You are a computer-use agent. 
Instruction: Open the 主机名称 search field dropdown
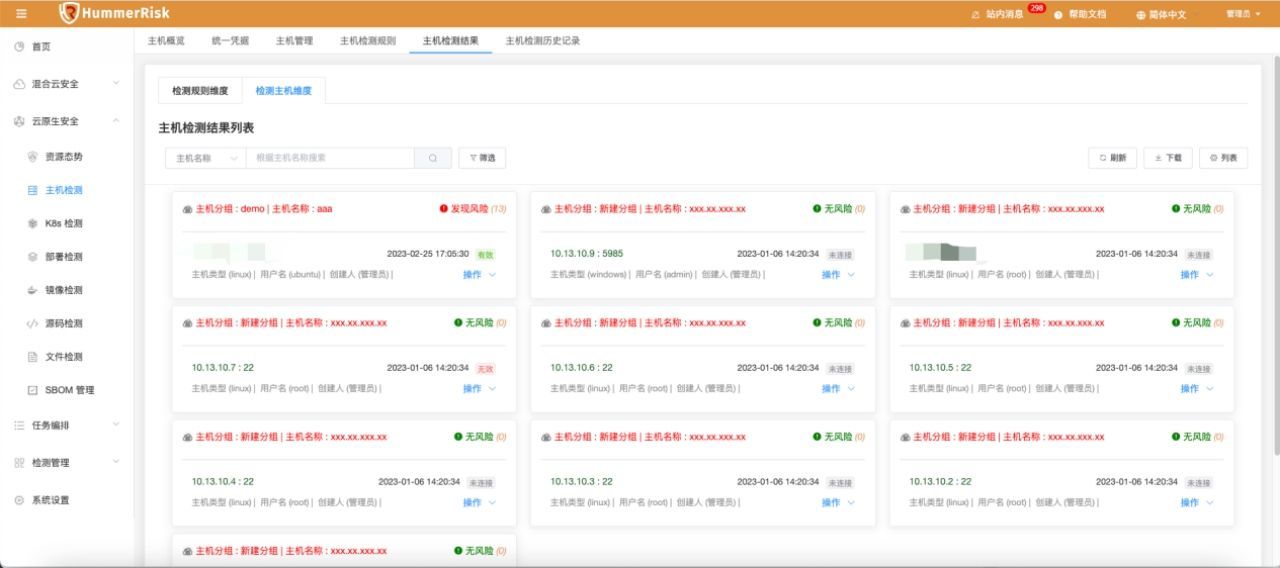[206, 158]
